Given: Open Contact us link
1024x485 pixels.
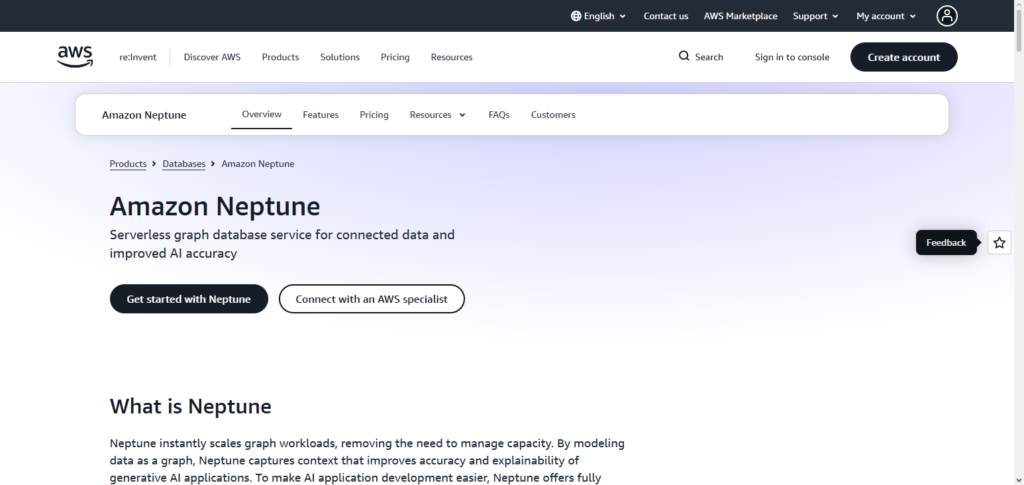Looking at the screenshot, I should pyautogui.click(x=665, y=16).
